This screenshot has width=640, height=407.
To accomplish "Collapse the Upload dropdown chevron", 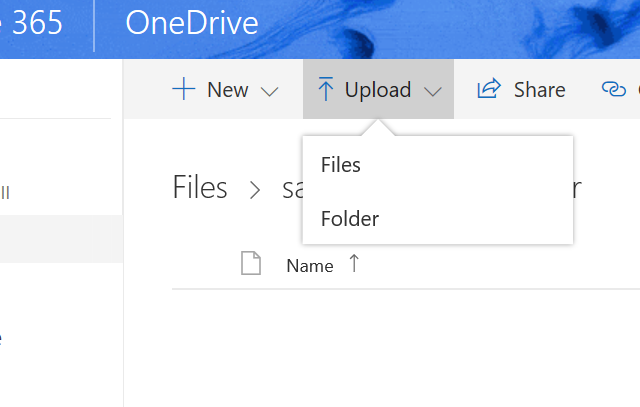I will (432, 91).
